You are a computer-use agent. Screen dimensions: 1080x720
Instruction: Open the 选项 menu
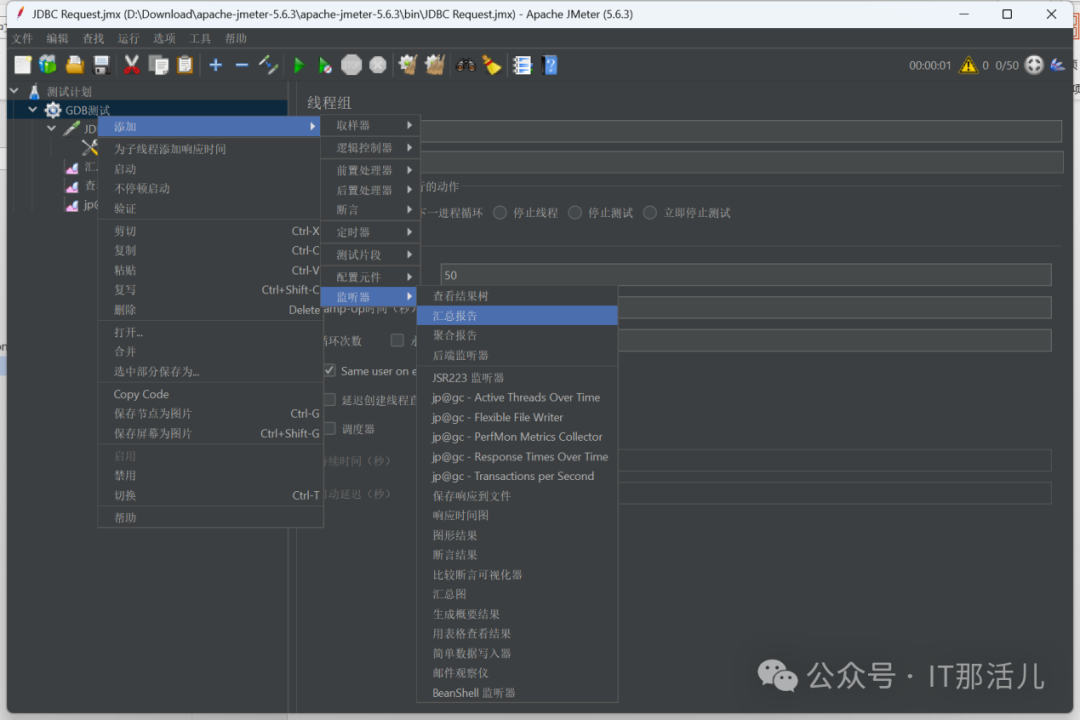point(164,39)
